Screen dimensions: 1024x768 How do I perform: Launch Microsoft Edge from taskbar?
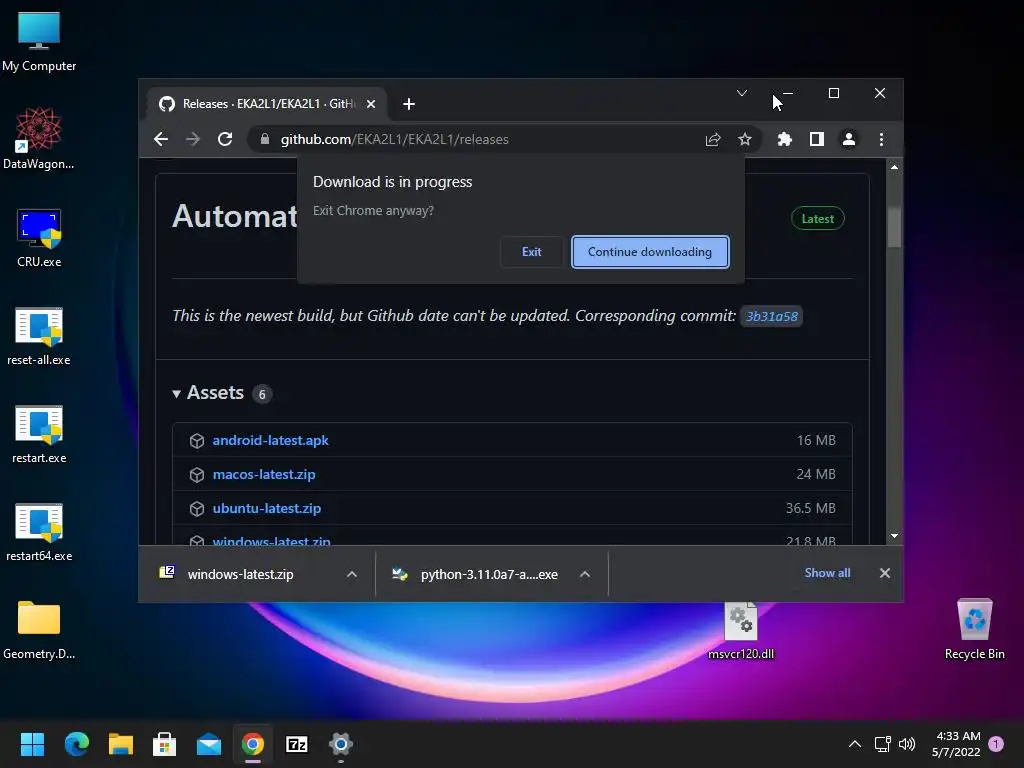click(x=76, y=744)
